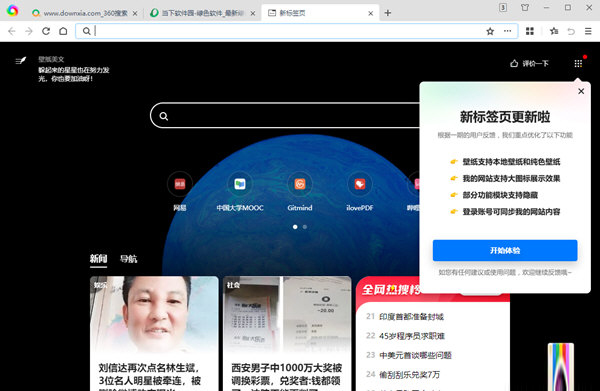600x391 pixels.
Task: Open the 网易 shortcut icon
Action: tap(180, 184)
